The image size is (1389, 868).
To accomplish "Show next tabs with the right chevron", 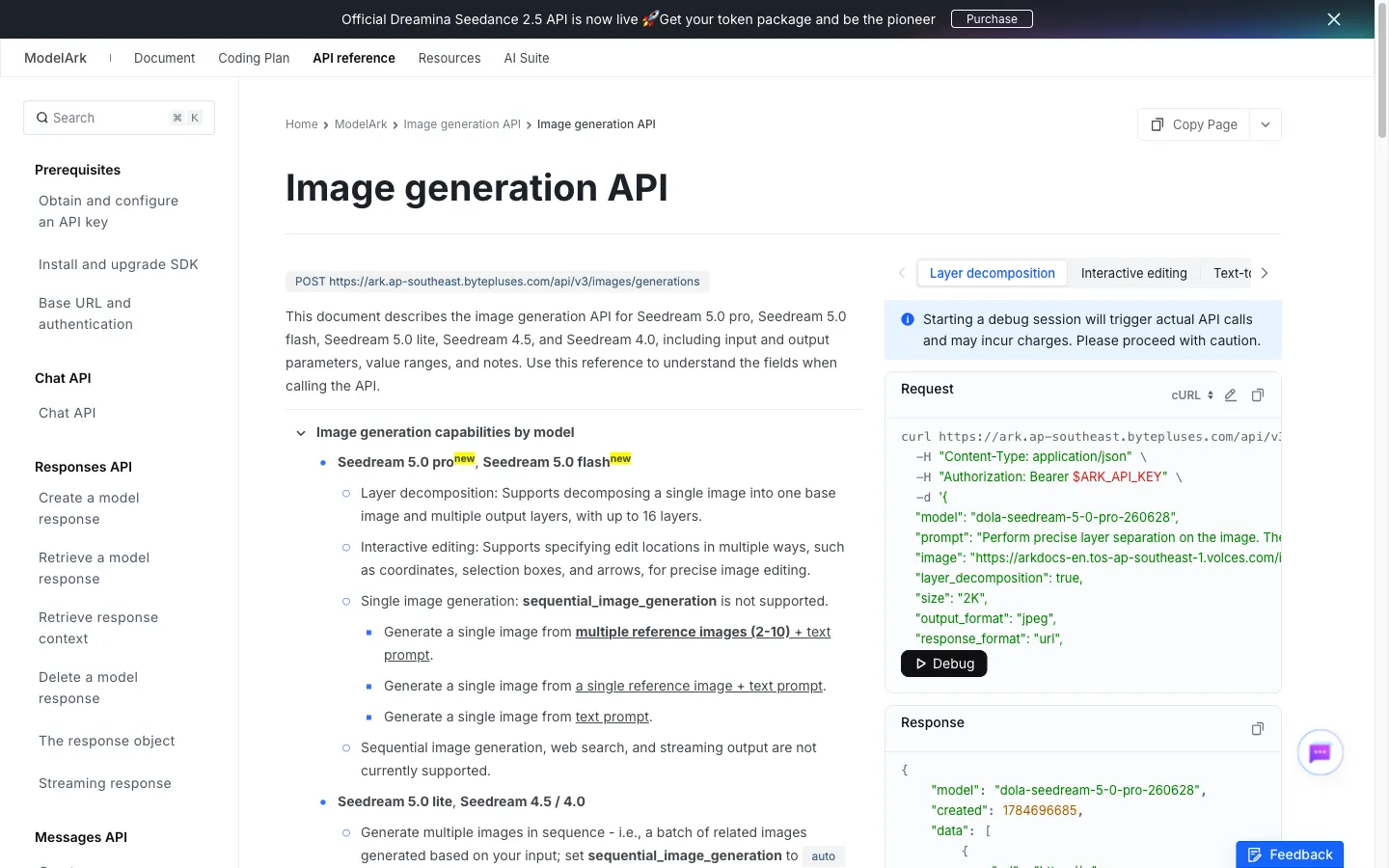I will click(x=1265, y=273).
